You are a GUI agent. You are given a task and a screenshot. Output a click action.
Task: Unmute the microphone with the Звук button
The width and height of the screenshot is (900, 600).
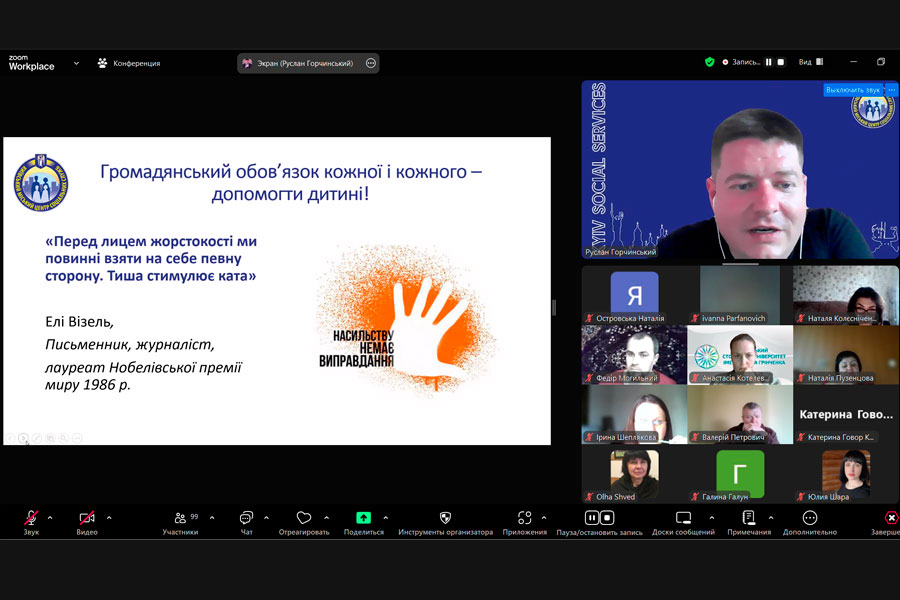pos(31,522)
